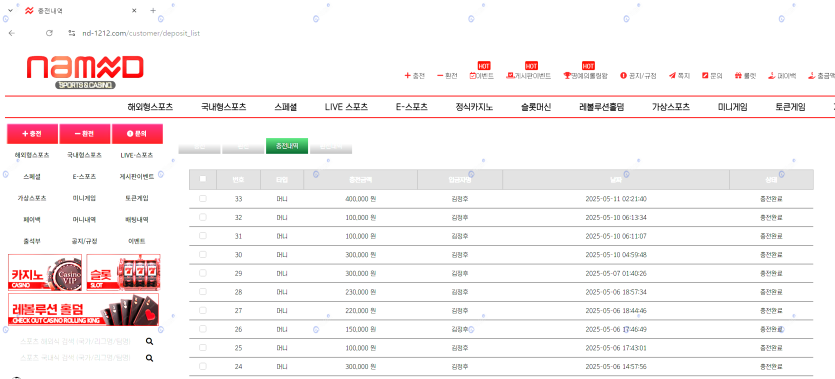
Task: Check the checkbox for row 33
Action: pyautogui.click(x=202, y=199)
